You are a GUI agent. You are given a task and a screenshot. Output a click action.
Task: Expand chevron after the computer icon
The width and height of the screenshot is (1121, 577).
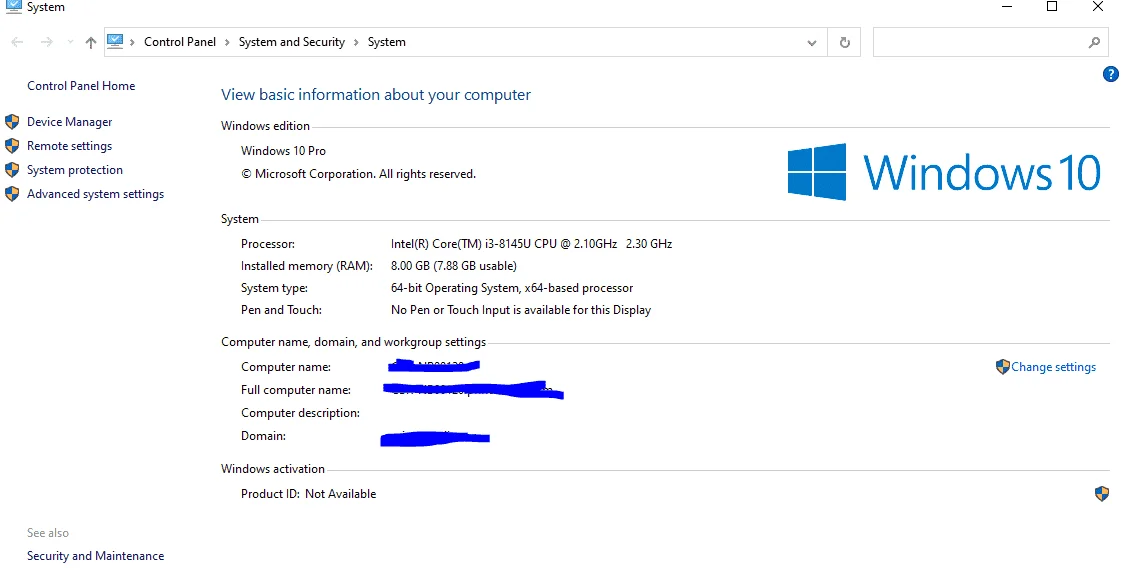(x=132, y=42)
